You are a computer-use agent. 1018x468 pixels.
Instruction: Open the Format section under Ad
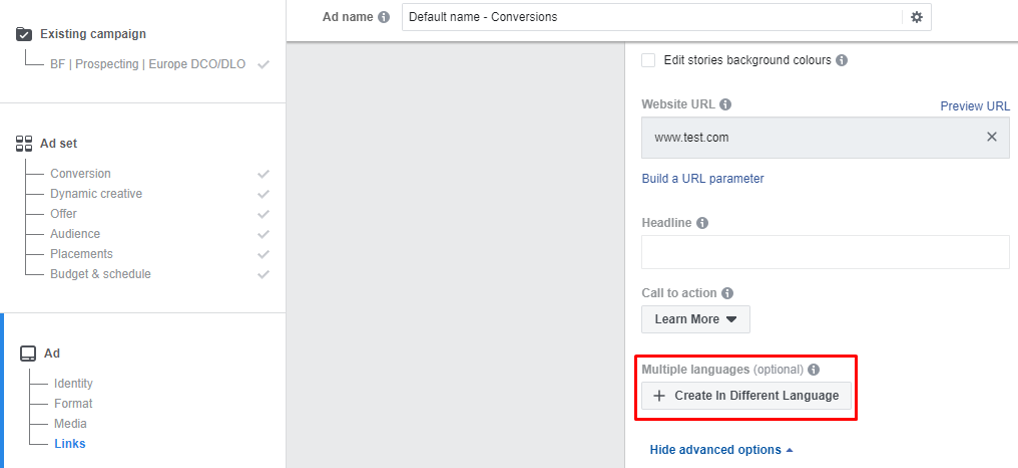73,404
